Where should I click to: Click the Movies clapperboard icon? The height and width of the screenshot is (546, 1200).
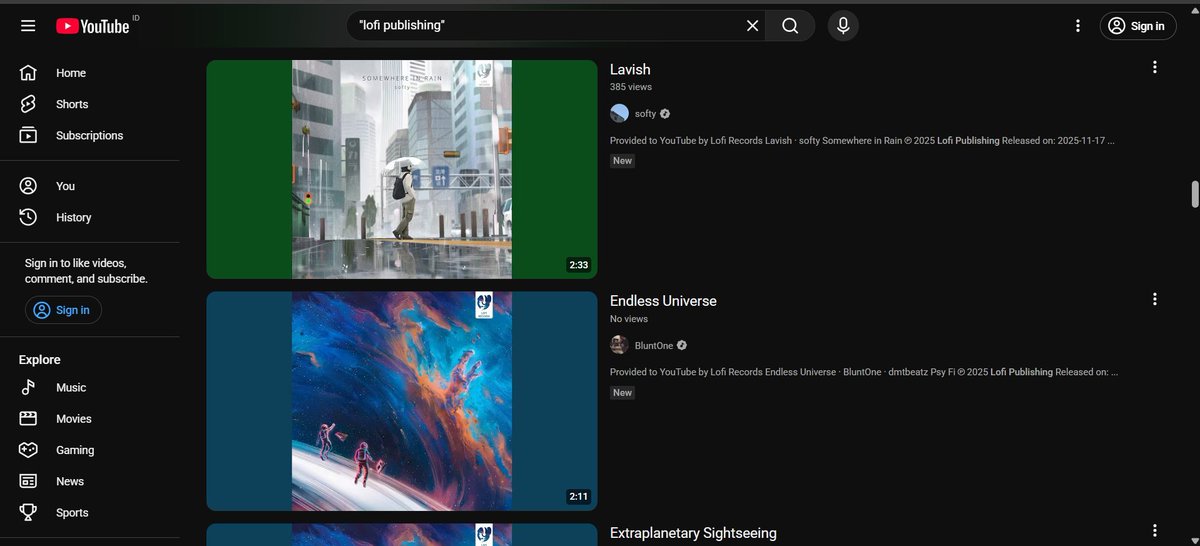(x=28, y=419)
